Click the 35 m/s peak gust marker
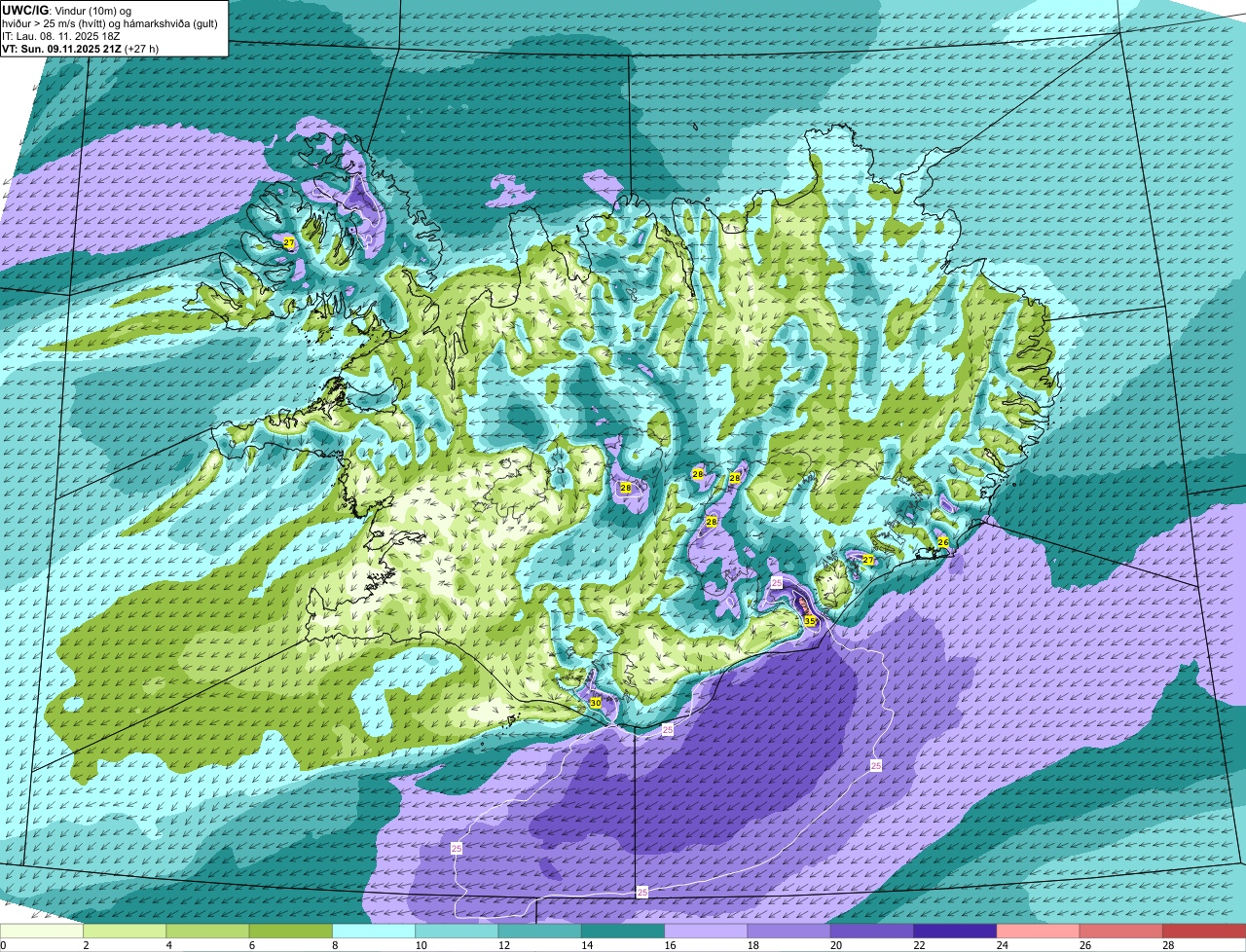Viewport: 1246px width, 952px height. point(810,620)
